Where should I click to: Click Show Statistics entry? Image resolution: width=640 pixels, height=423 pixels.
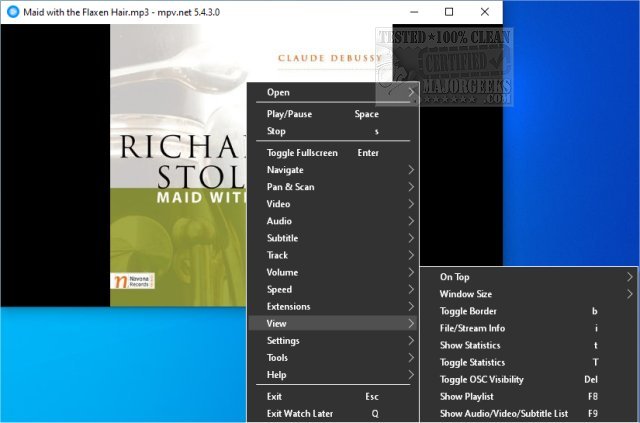point(529,345)
